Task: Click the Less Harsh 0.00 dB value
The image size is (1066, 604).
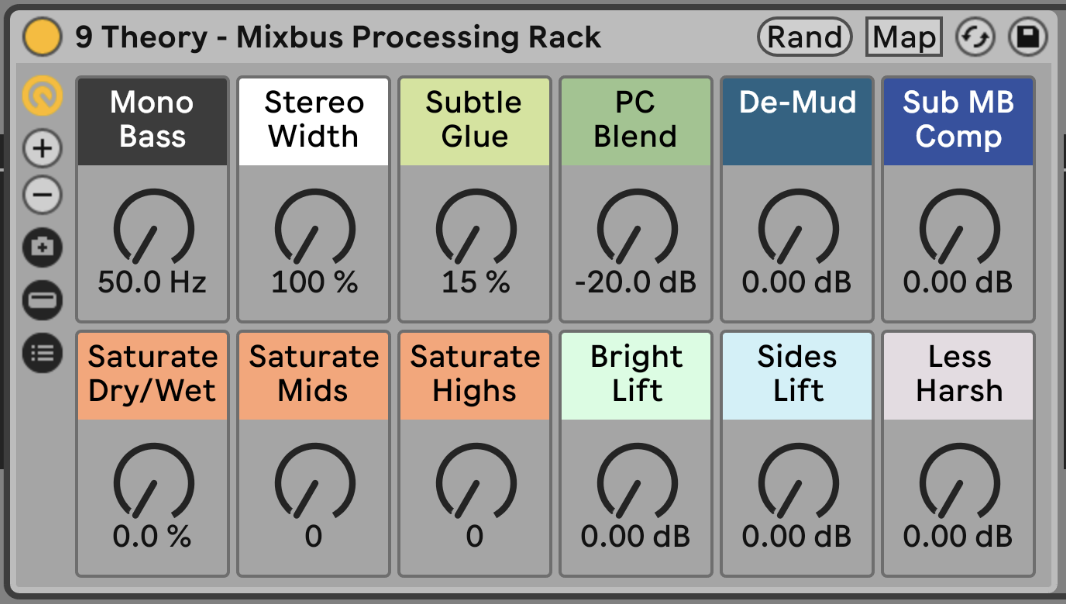Action: coord(958,536)
